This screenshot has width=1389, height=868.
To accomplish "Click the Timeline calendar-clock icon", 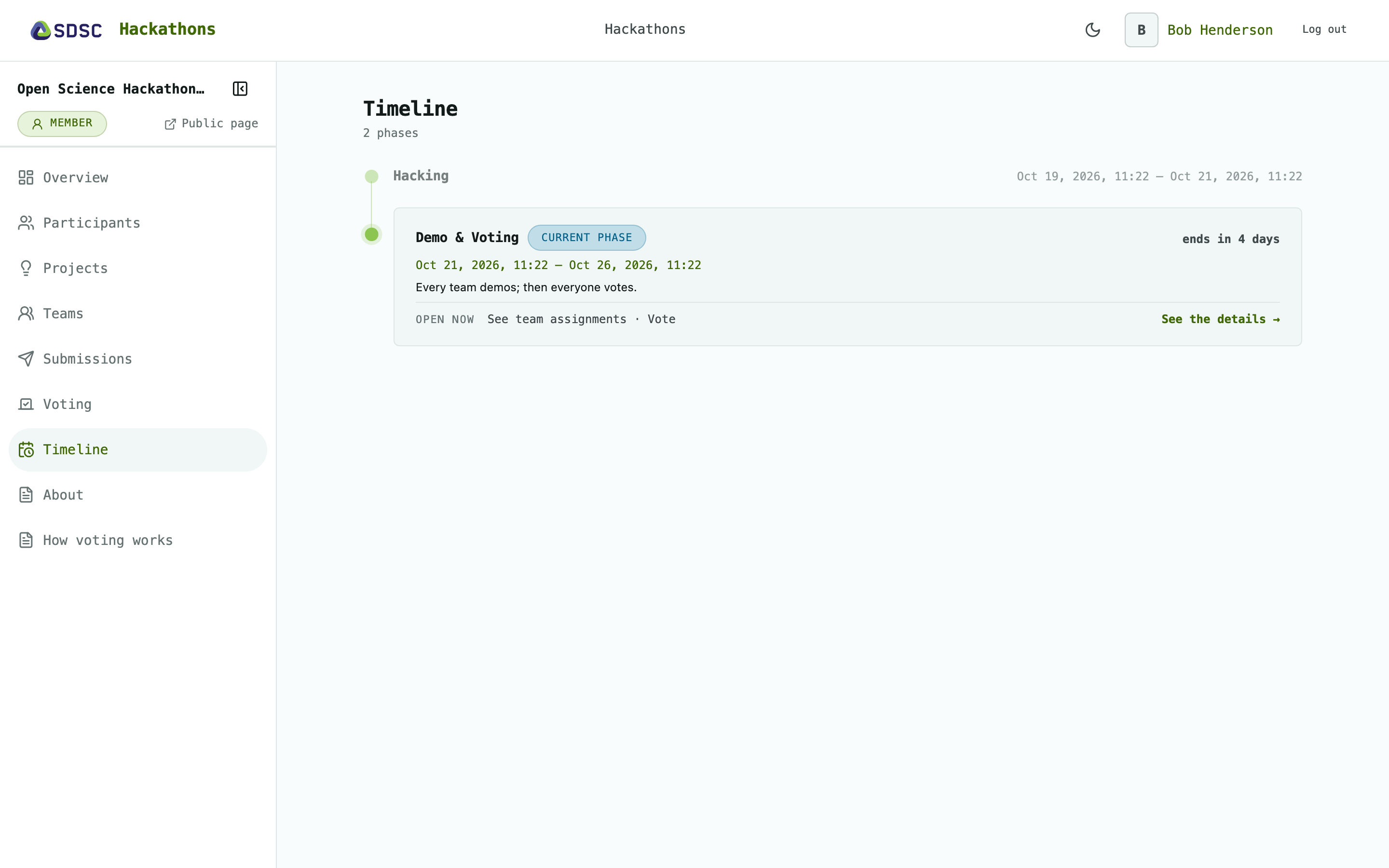I will click(x=26, y=449).
